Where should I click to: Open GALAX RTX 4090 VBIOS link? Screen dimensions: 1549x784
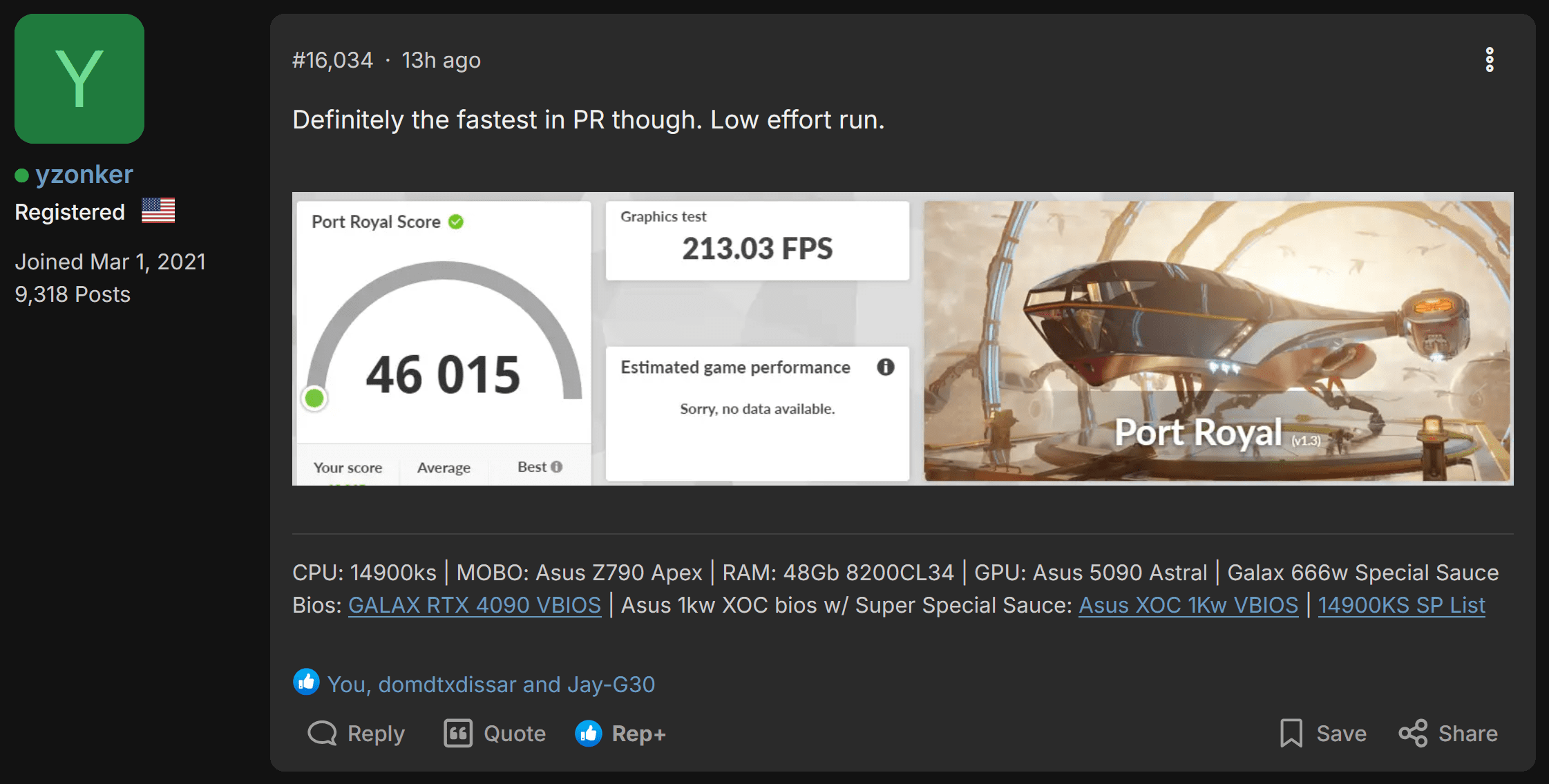(x=474, y=605)
